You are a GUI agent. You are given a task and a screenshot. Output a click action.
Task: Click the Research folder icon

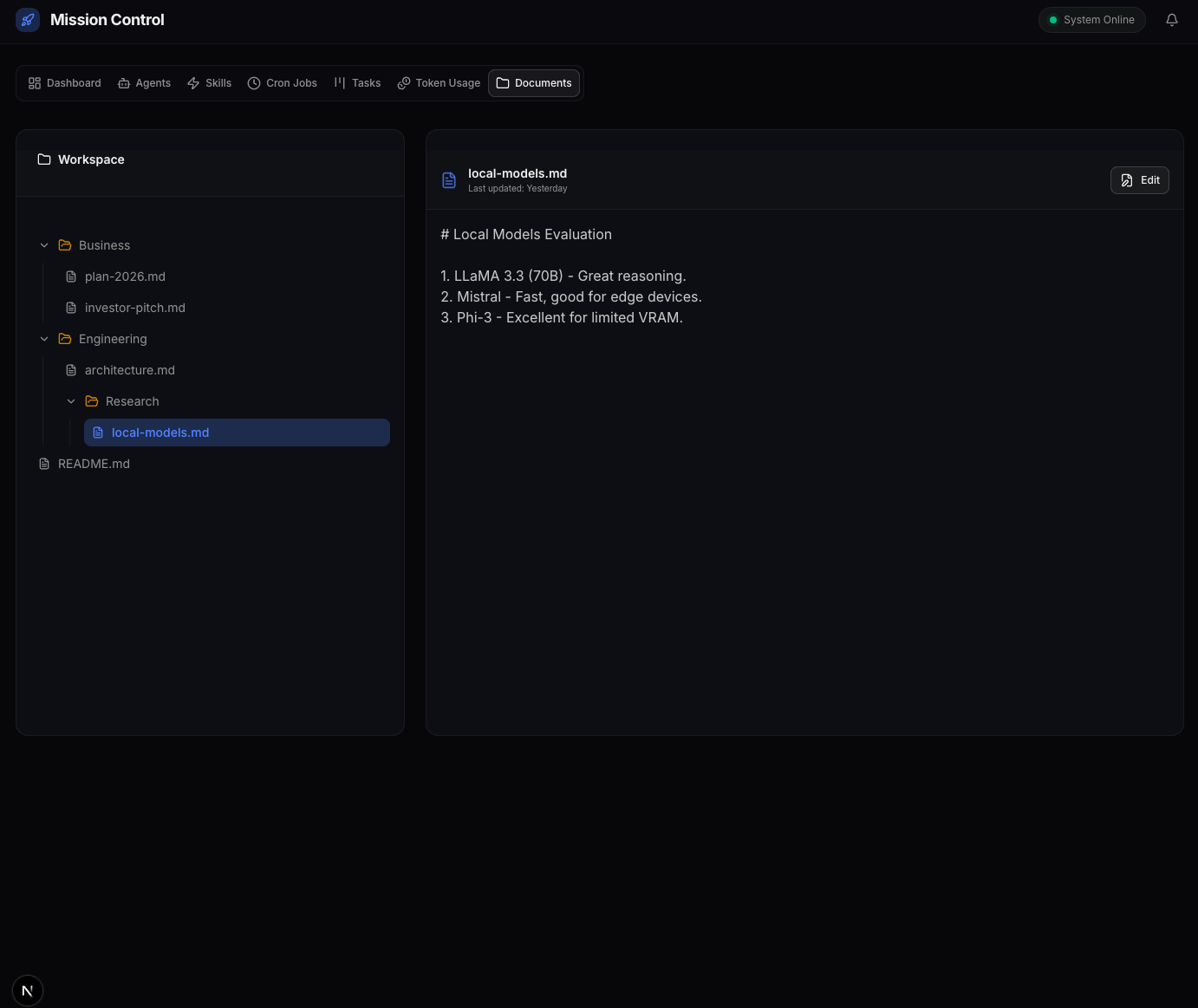pyautogui.click(x=92, y=401)
